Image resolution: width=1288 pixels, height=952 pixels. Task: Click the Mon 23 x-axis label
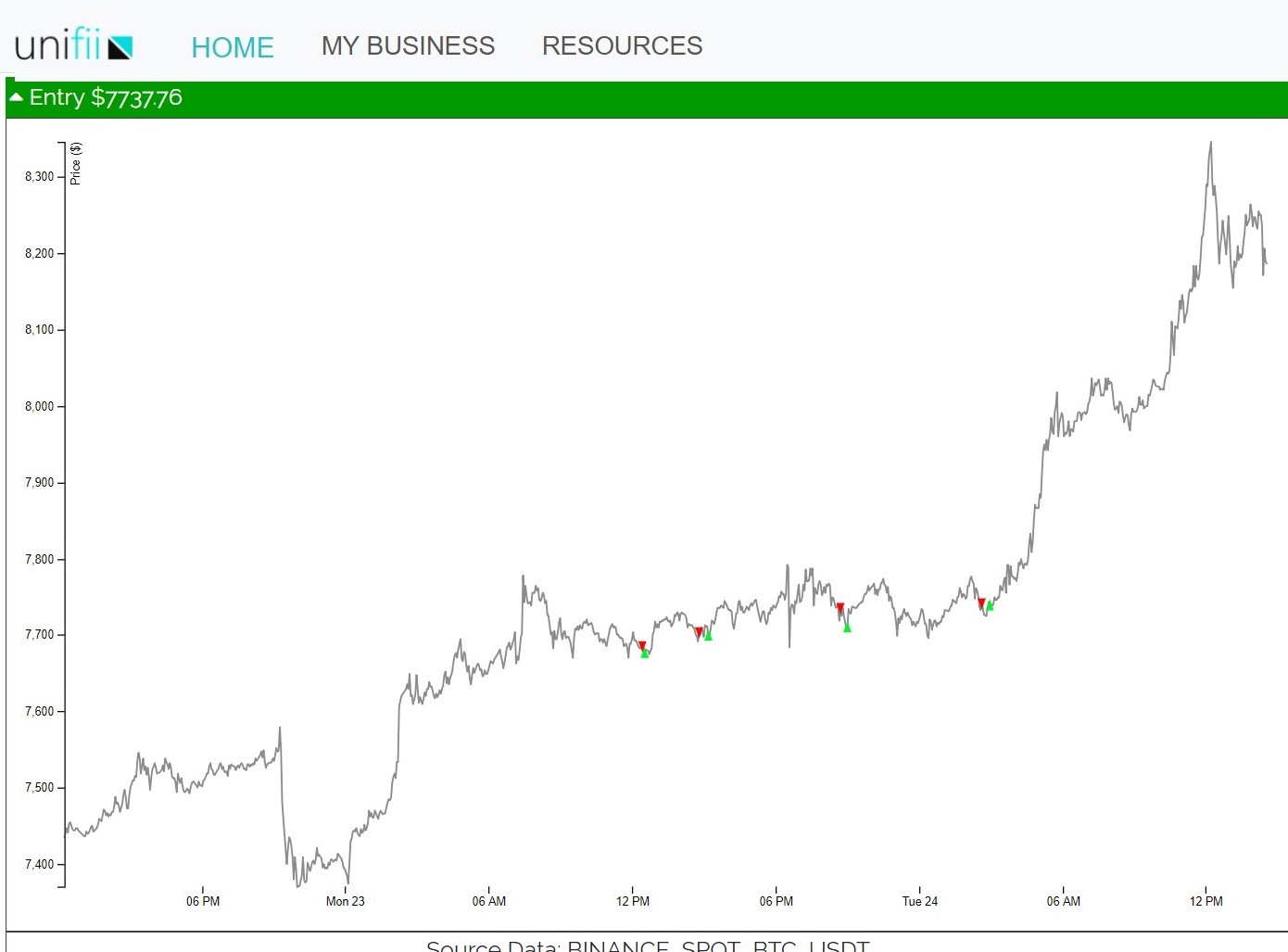[345, 901]
